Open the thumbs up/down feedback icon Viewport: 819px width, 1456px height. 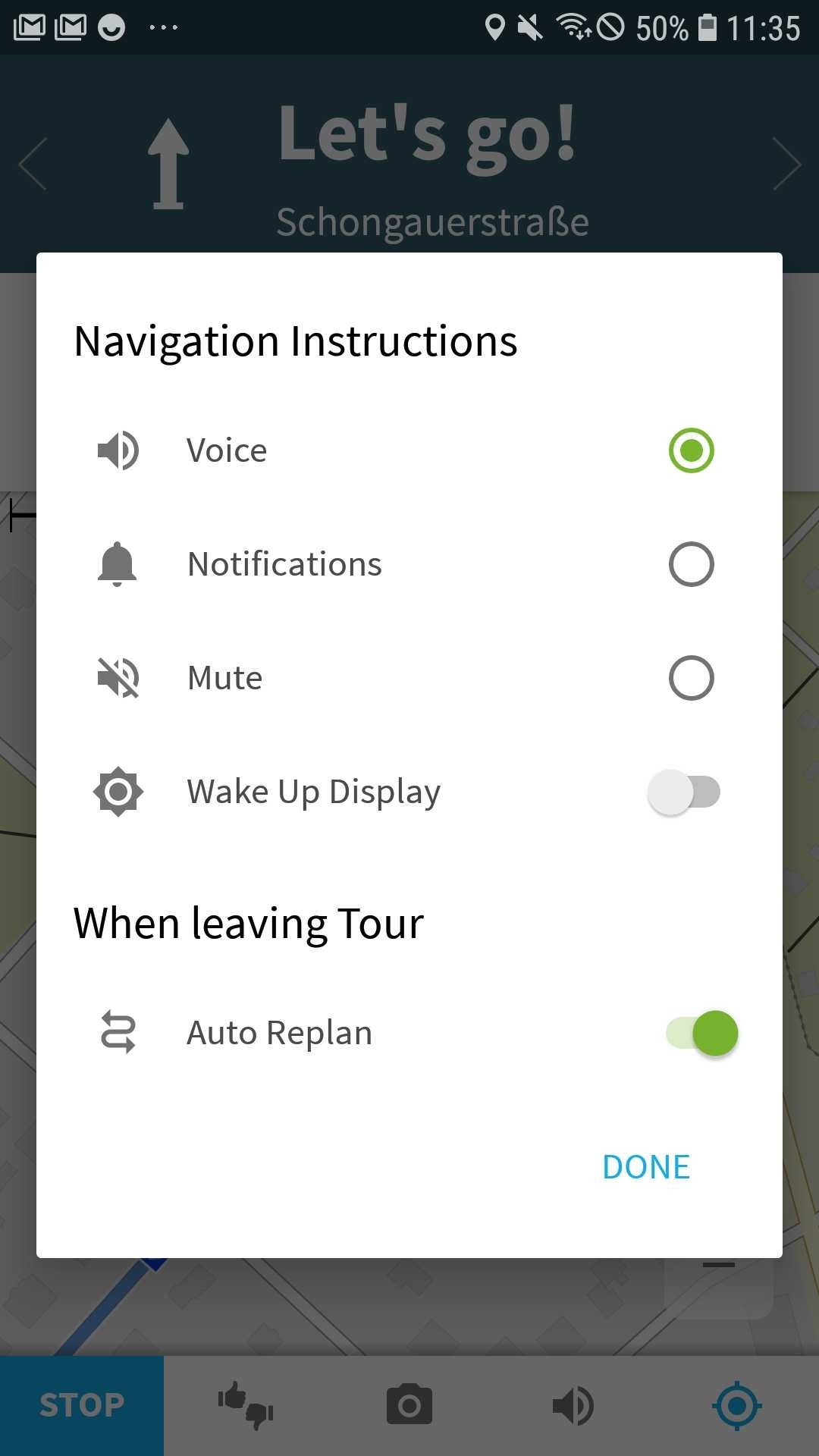(246, 1405)
